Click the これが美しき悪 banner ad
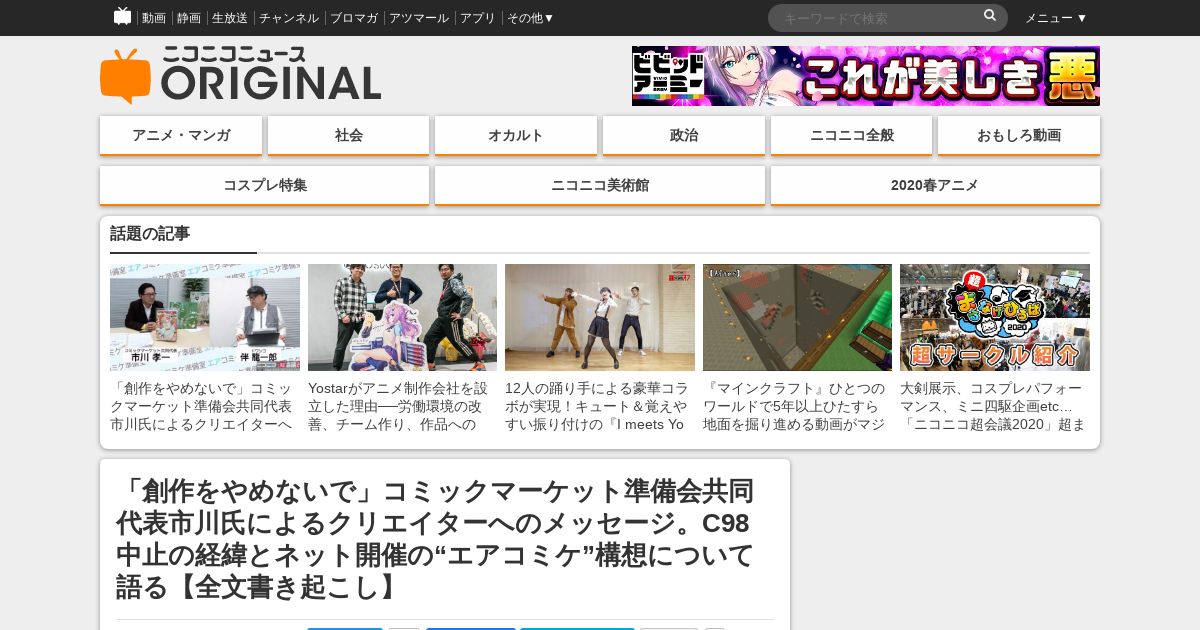 (x=866, y=76)
